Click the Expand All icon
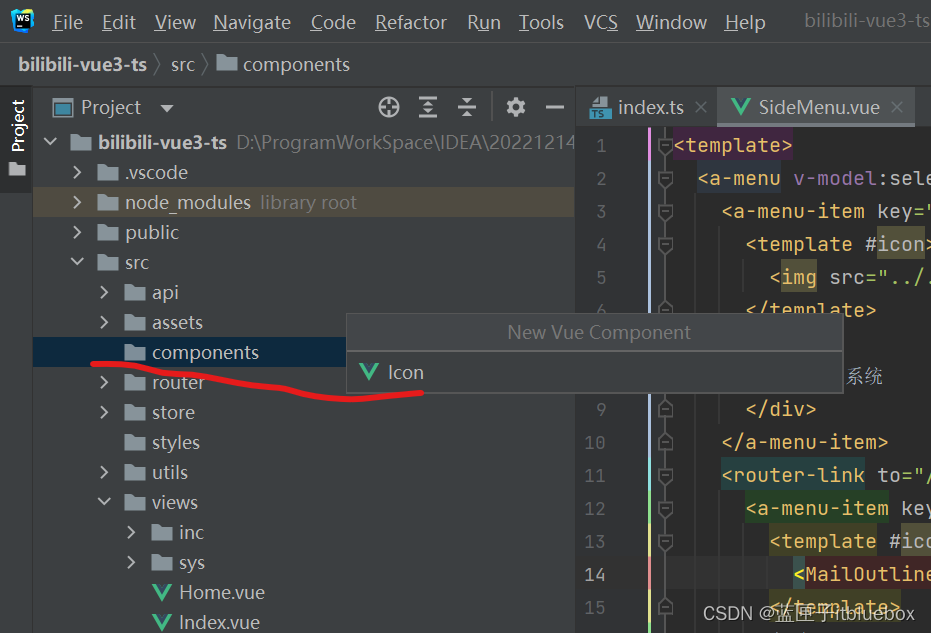The height and width of the screenshot is (633, 931). [428, 107]
